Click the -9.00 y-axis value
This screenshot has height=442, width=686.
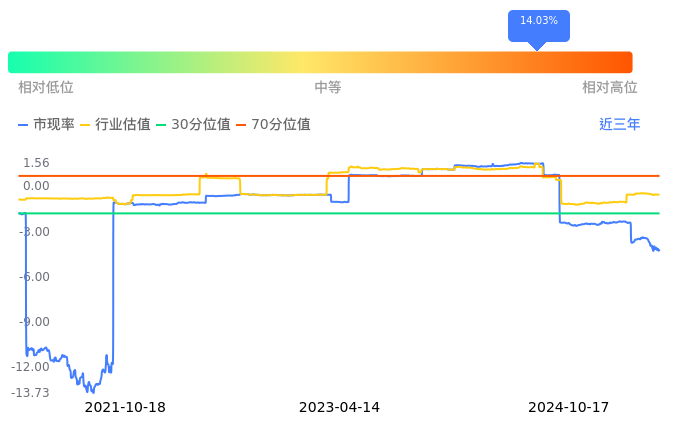tap(36, 322)
